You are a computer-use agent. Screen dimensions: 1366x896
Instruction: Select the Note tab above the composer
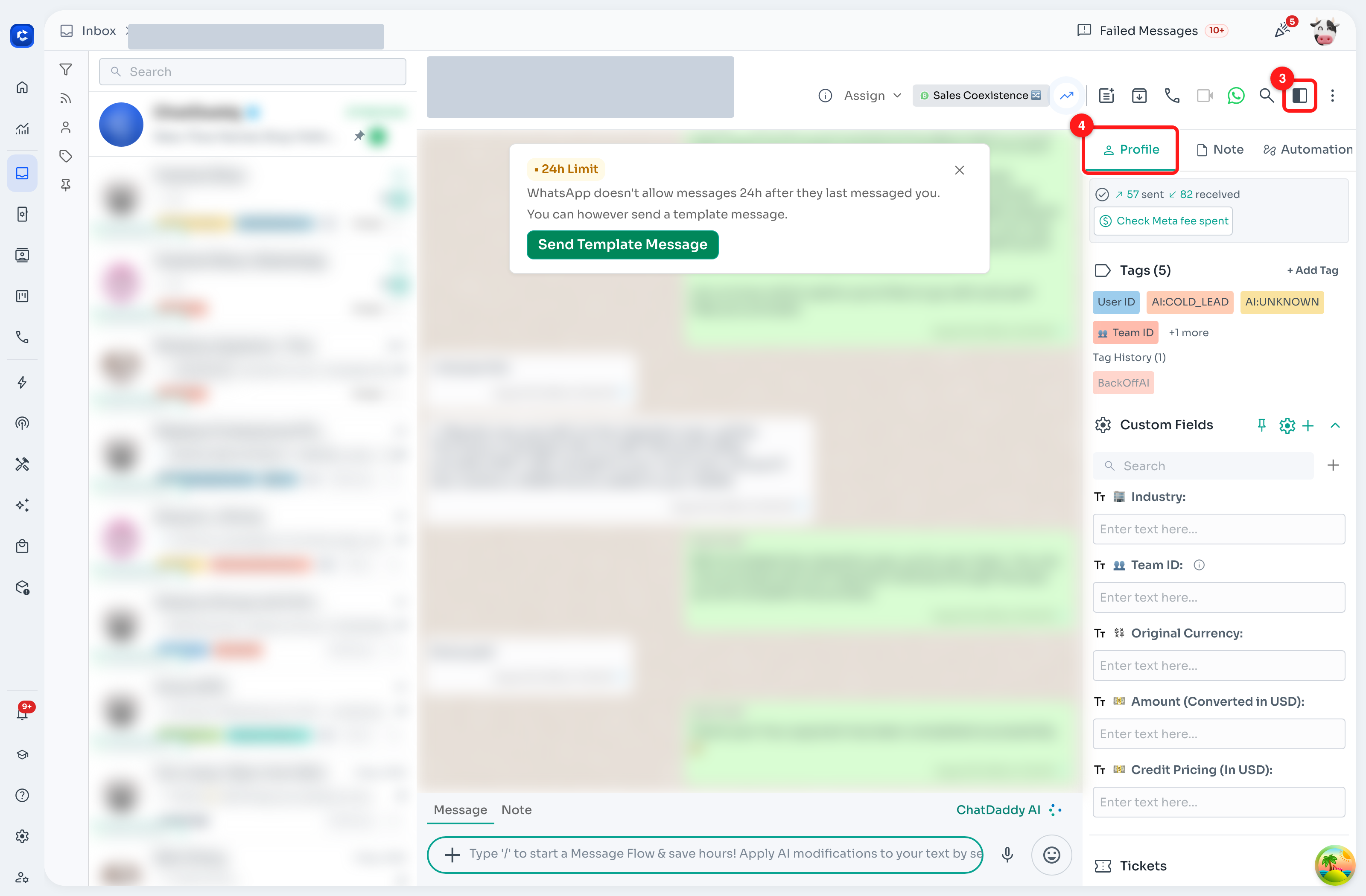tap(516, 809)
